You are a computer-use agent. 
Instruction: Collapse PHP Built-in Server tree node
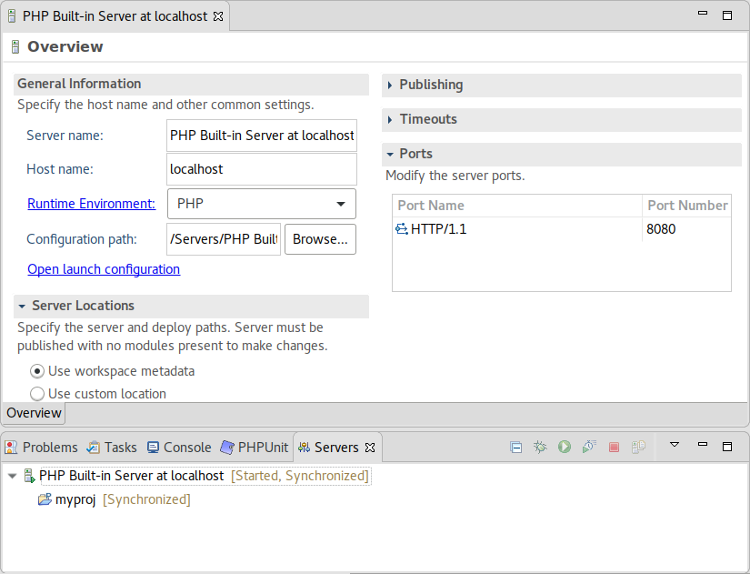click(12, 476)
